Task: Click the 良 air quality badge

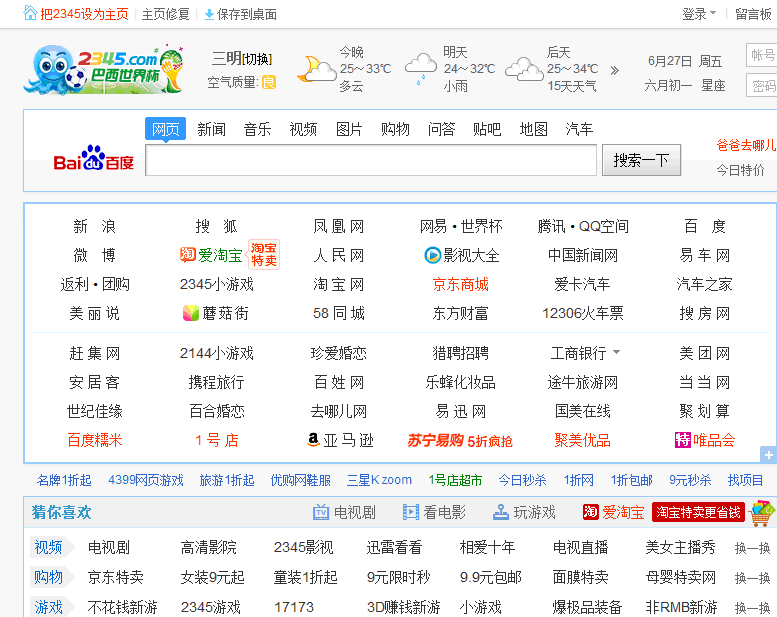Action: point(269,82)
